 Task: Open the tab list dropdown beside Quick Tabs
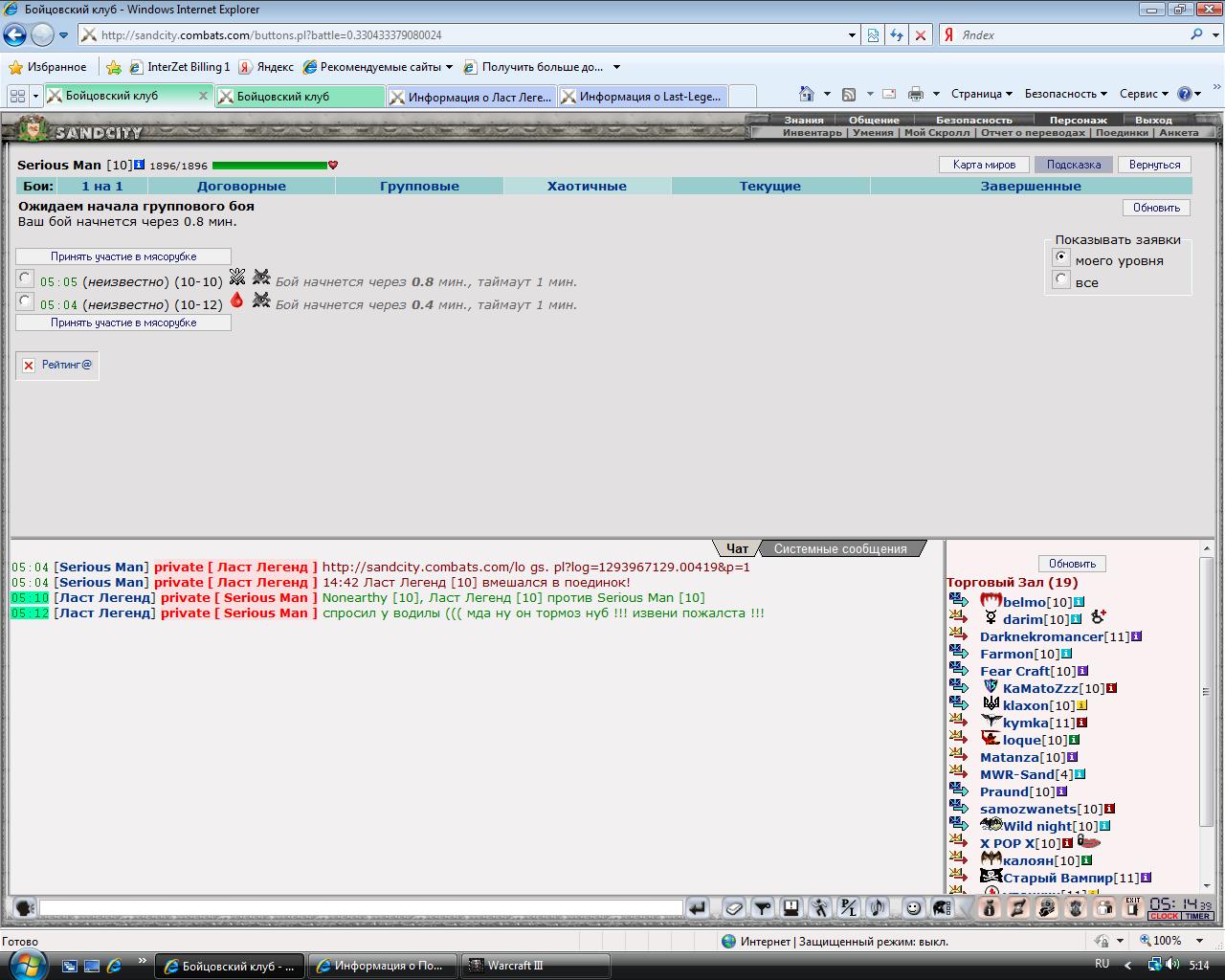pyautogui.click(x=35, y=96)
